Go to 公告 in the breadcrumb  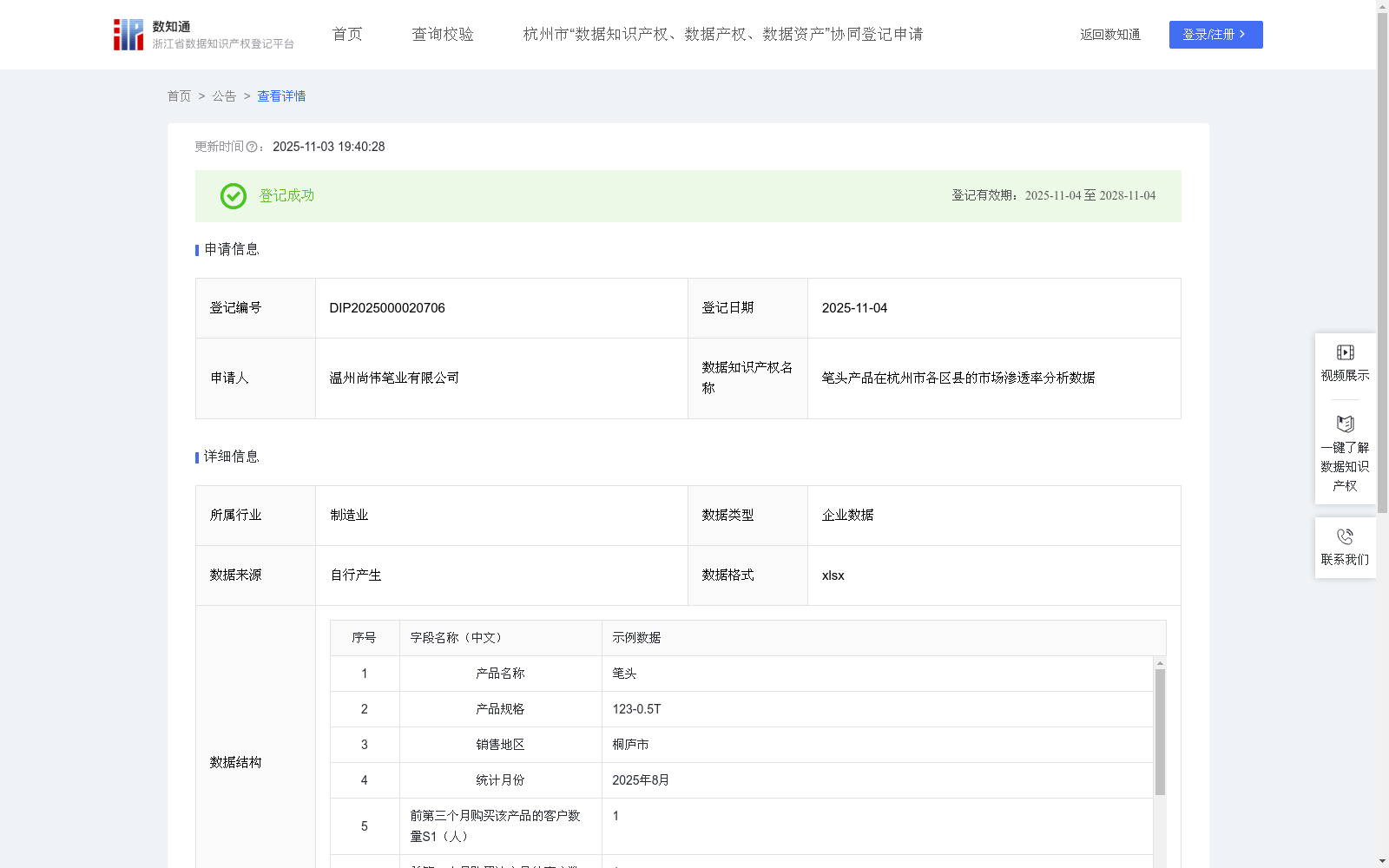(x=224, y=96)
